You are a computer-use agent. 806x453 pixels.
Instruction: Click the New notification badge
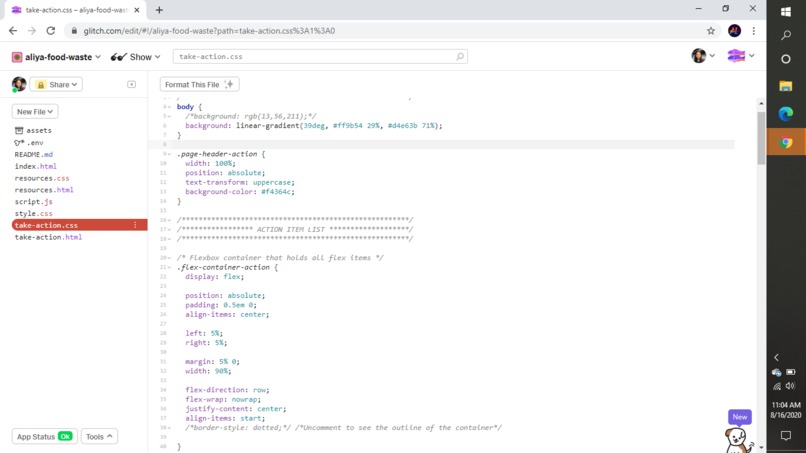[x=740, y=417]
